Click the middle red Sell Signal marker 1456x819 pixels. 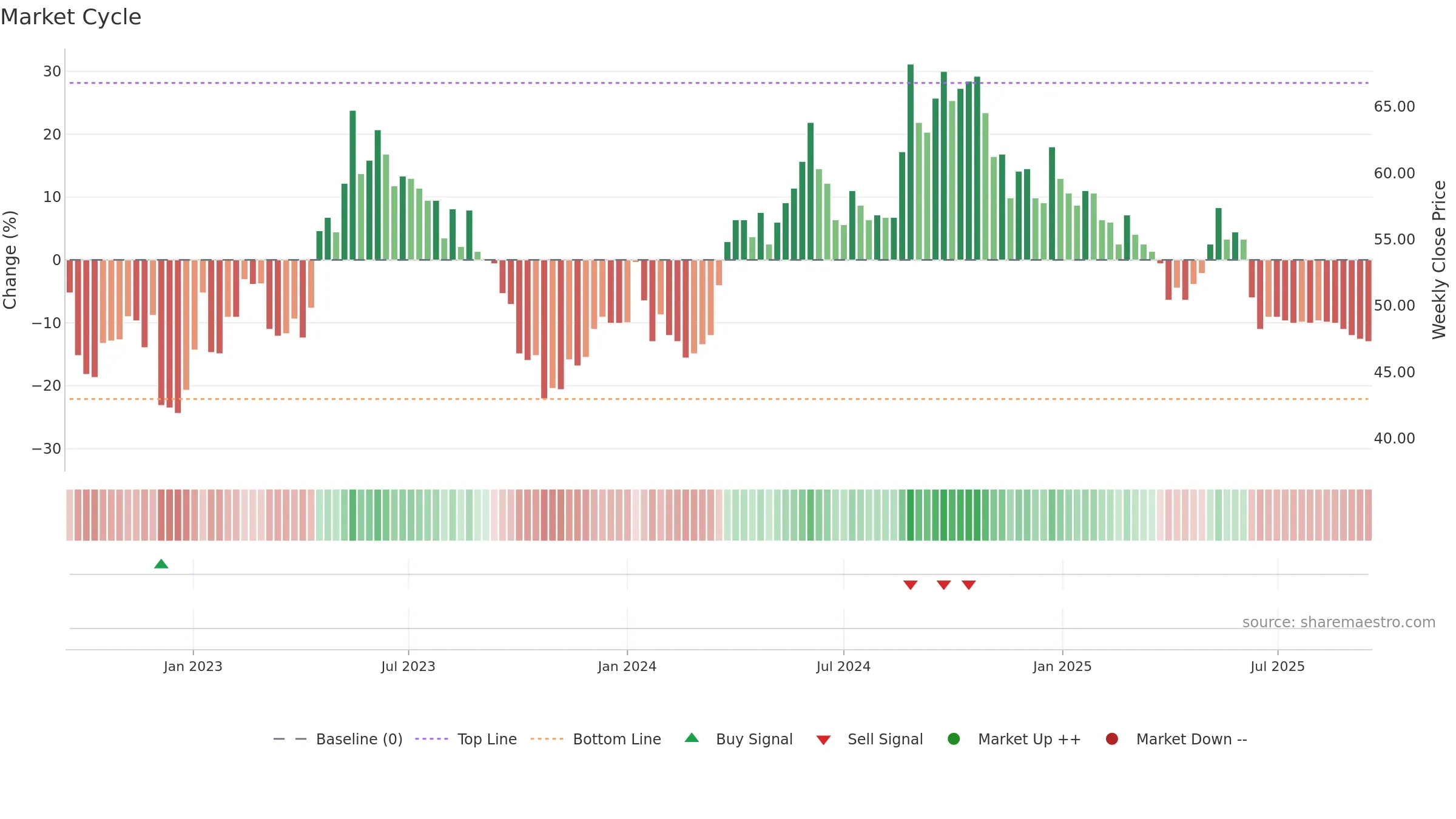(943, 585)
